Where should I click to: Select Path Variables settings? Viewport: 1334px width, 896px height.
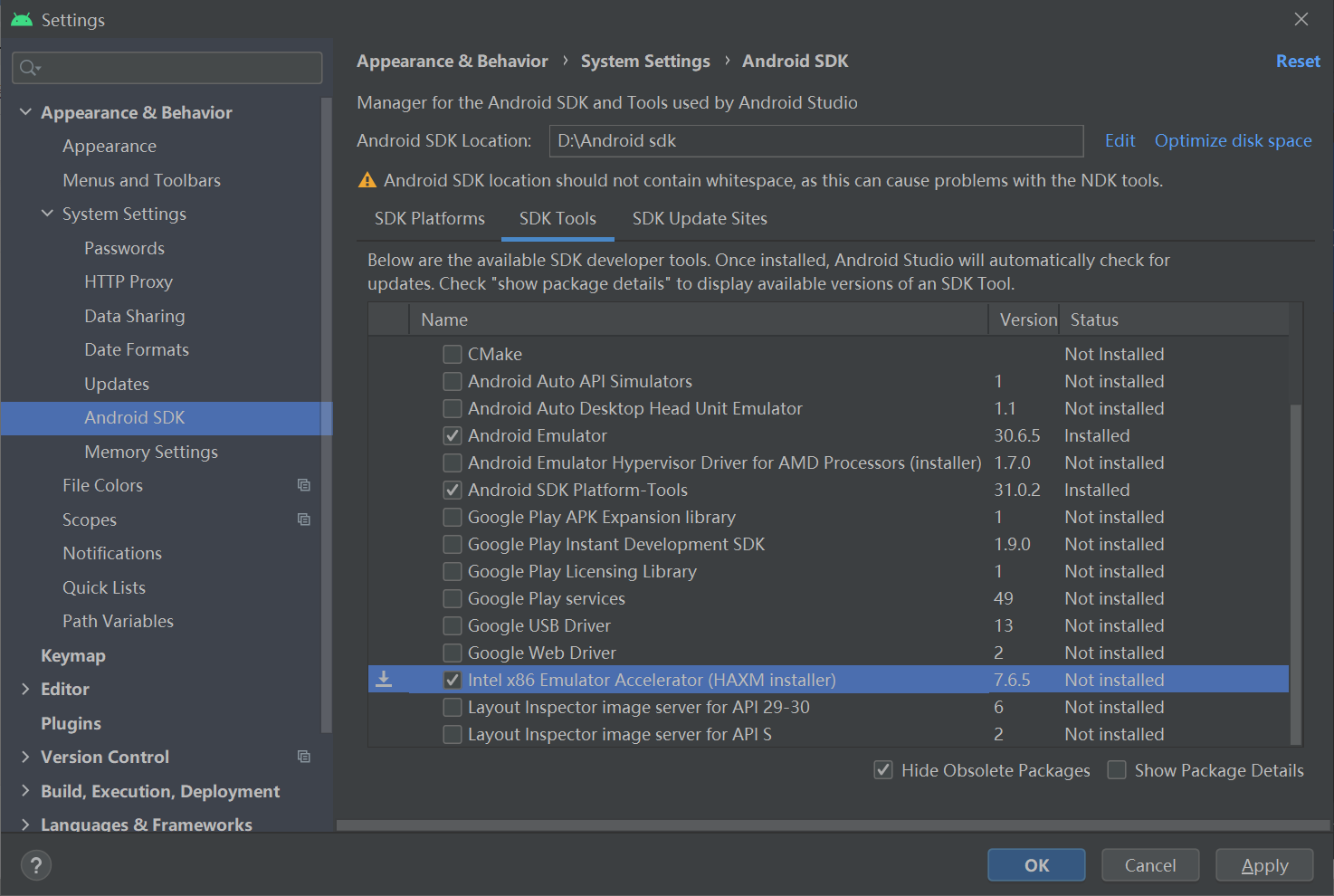tap(118, 621)
